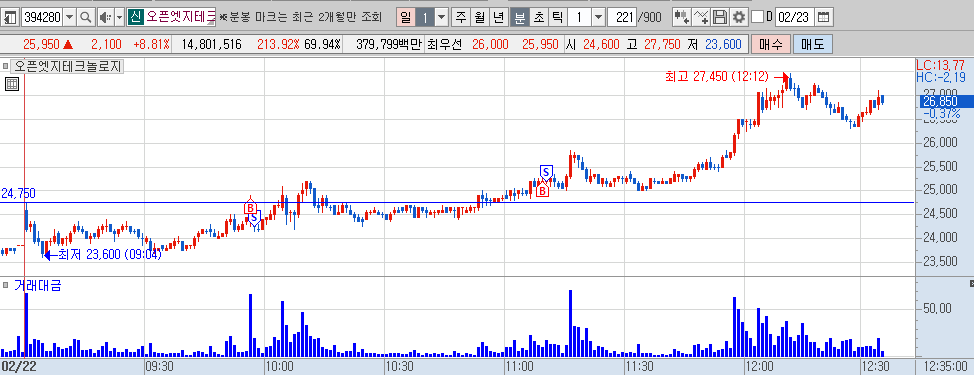Image resolution: width=974 pixels, height=375 pixels.
Task: Select the 분 (minute) chart tab
Action: pos(519,17)
